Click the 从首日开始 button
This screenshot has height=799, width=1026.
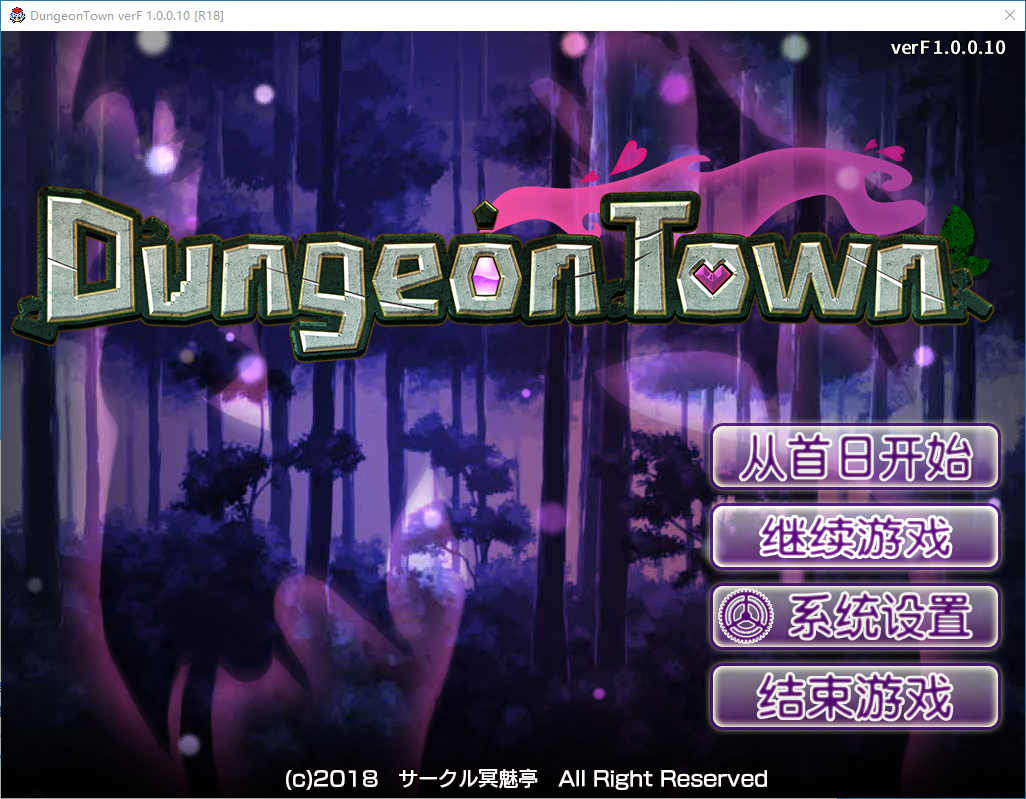[855, 457]
